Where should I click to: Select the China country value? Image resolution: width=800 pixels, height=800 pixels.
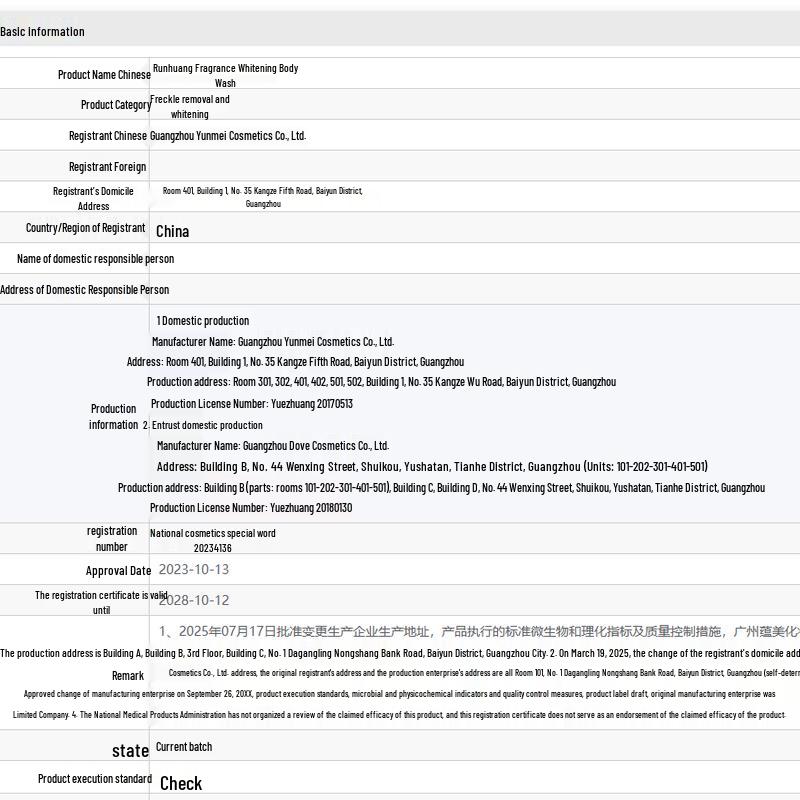point(172,232)
